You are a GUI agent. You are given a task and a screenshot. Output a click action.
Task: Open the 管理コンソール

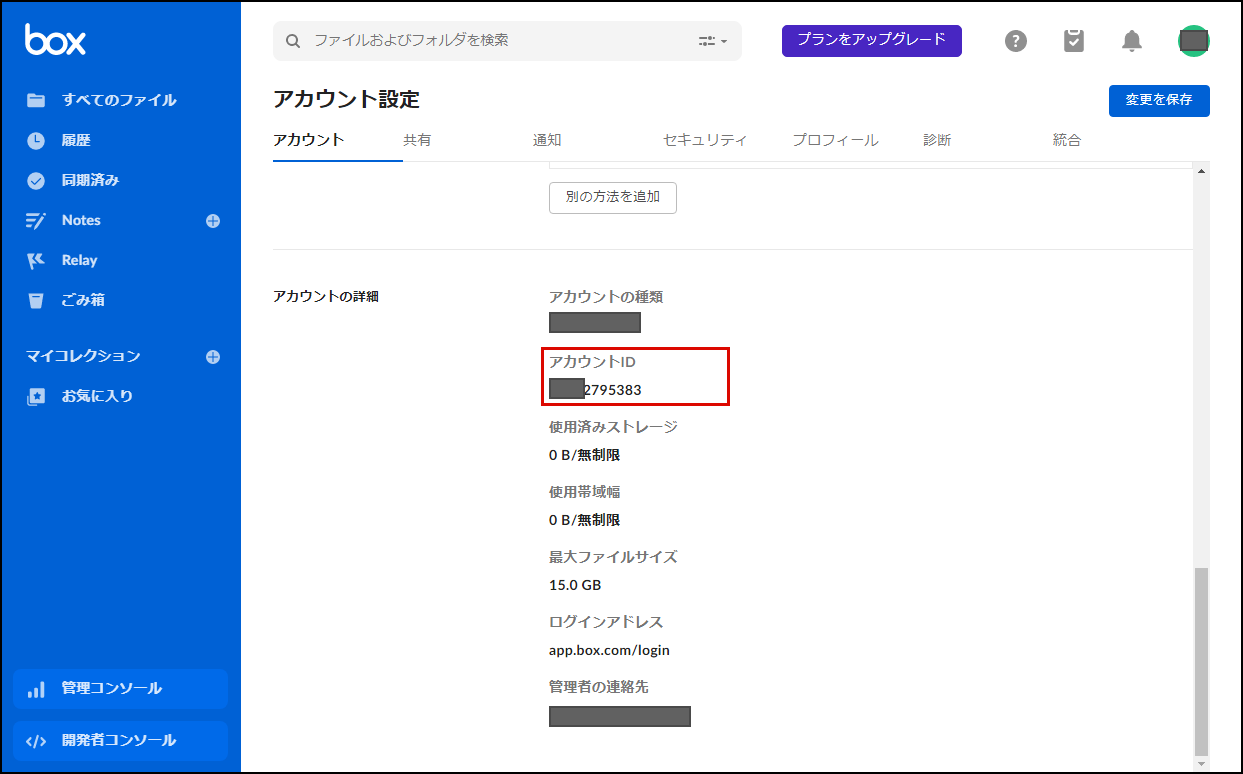[120, 689]
